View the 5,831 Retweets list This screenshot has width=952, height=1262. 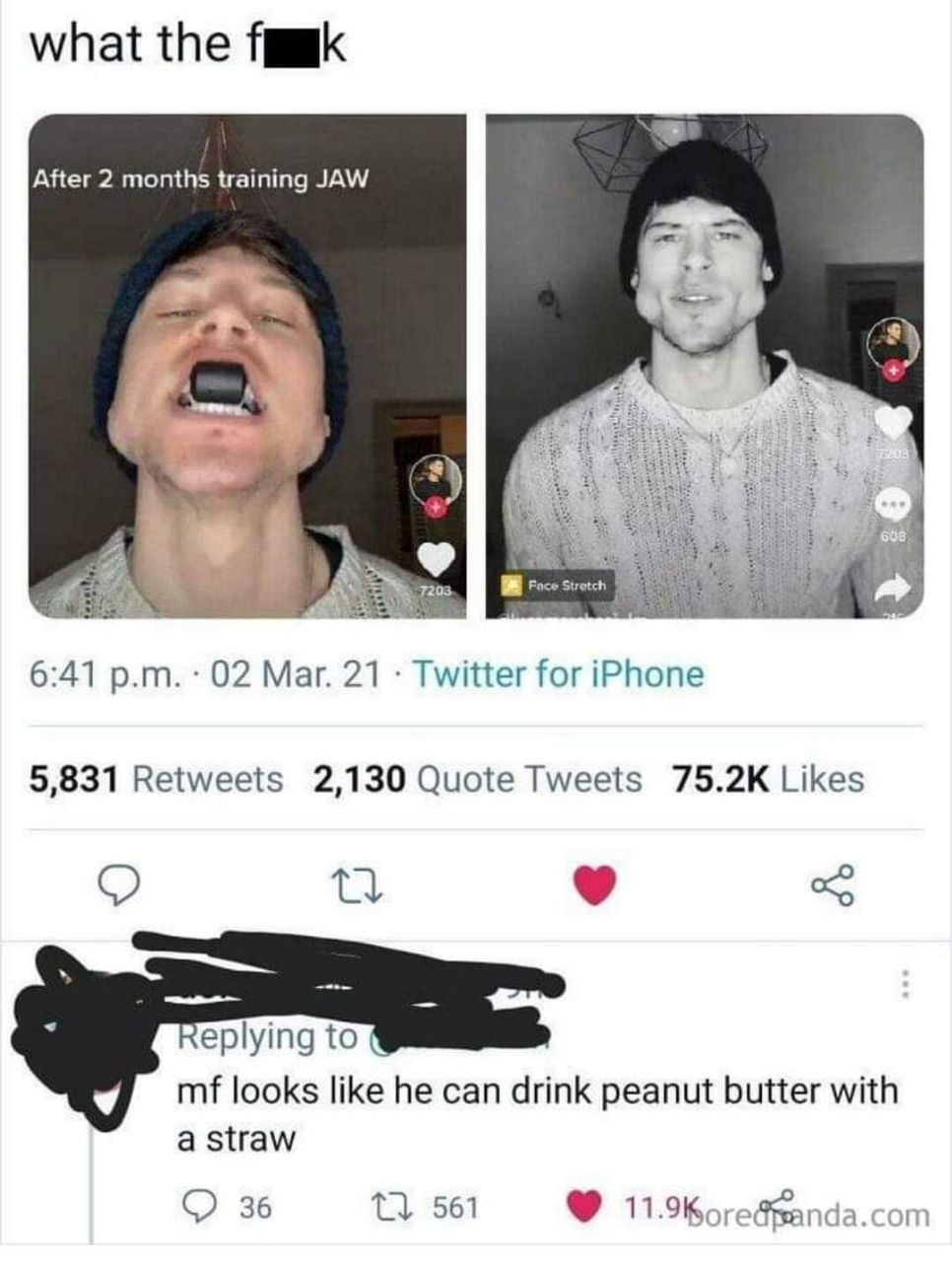[156, 779]
